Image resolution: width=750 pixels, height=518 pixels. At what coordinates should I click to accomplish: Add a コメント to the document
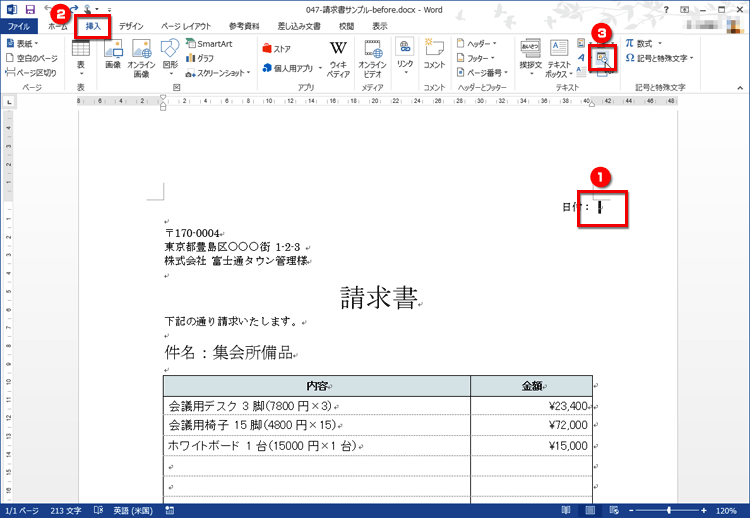434,55
